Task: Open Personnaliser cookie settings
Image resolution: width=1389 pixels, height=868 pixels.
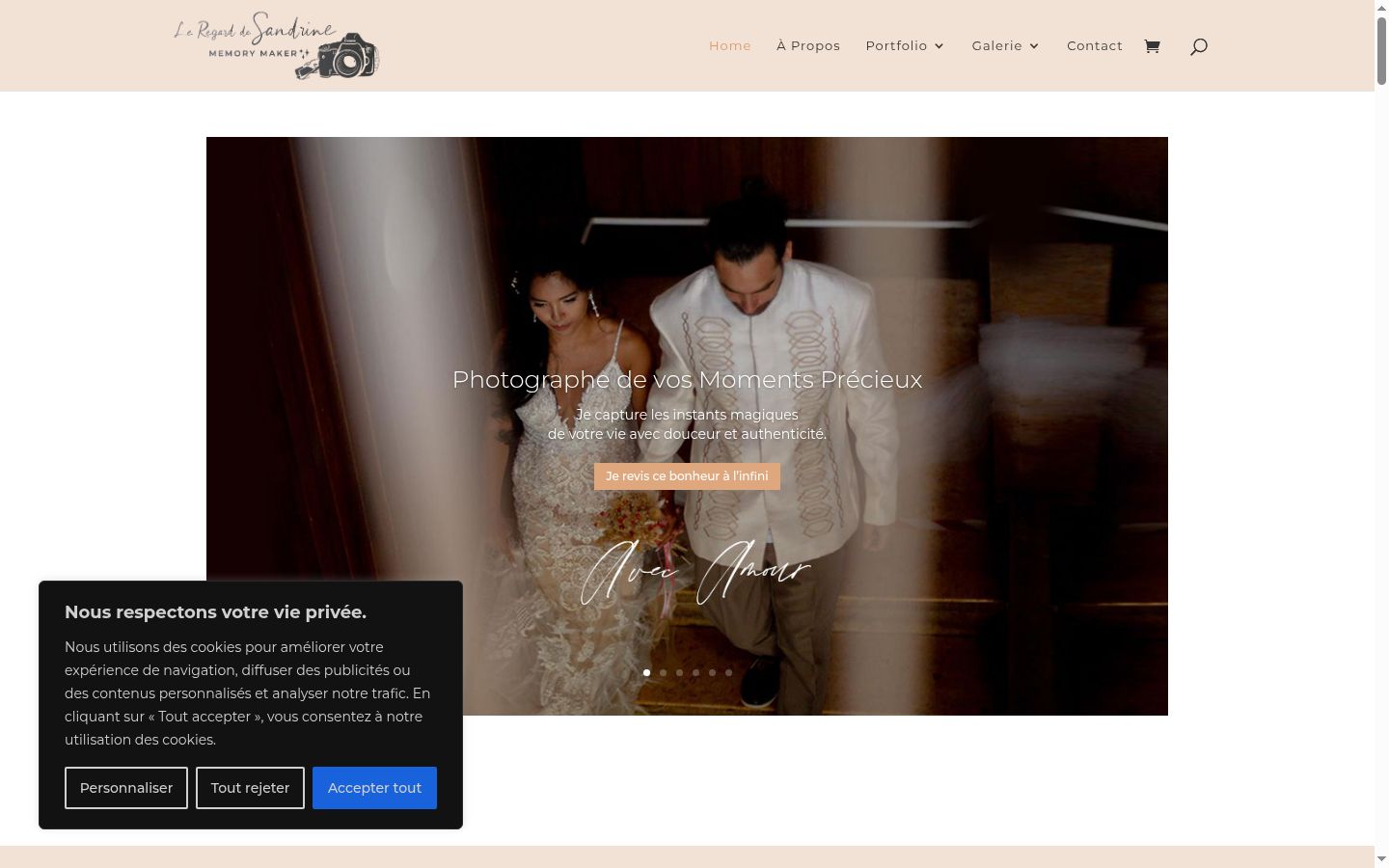Action: click(x=126, y=788)
